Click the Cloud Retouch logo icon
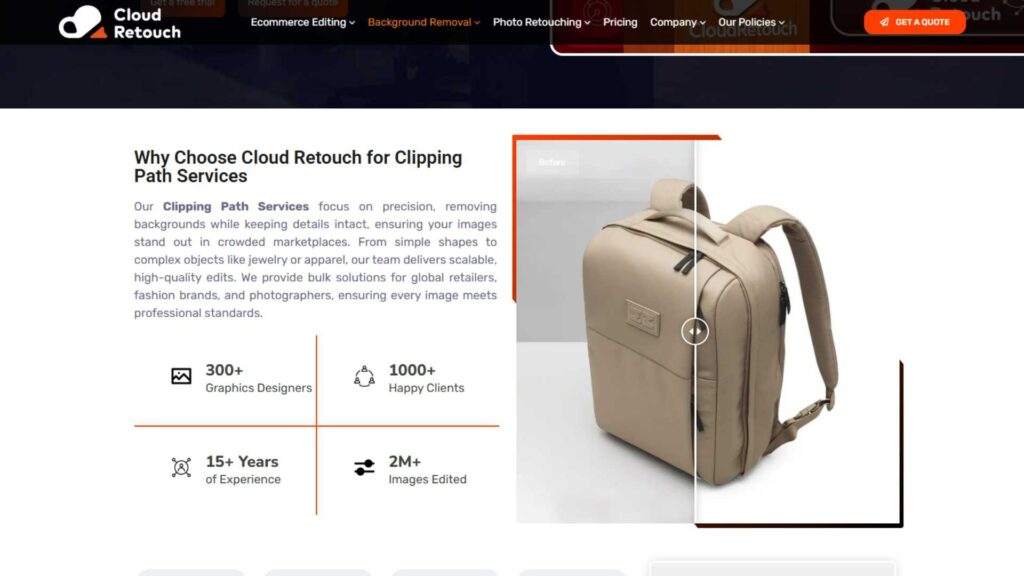The height and width of the screenshot is (576, 1024). click(82, 22)
